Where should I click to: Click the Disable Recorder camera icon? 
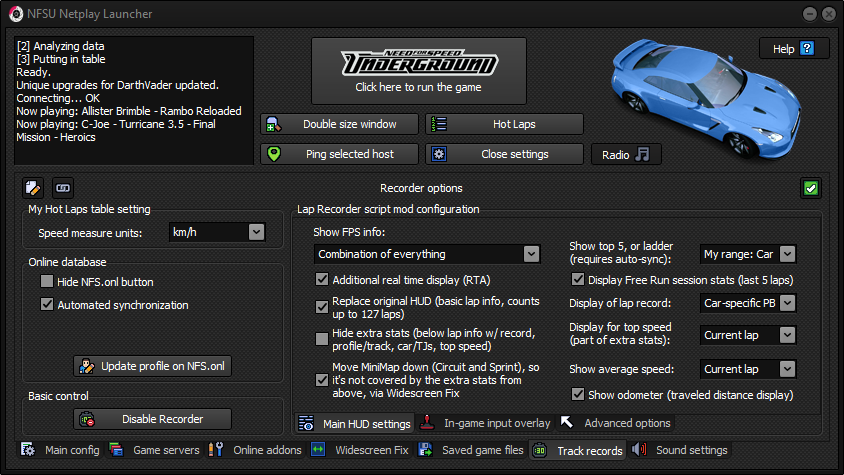click(87, 419)
